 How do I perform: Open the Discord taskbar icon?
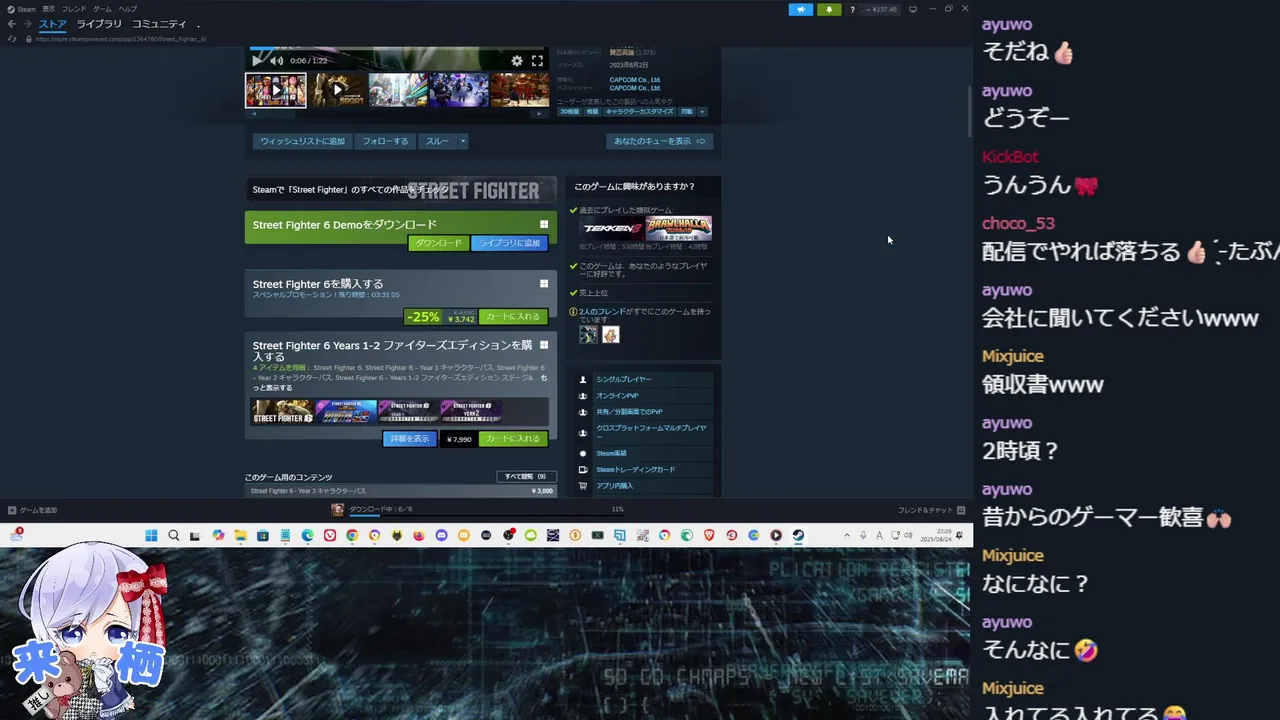(x=441, y=536)
